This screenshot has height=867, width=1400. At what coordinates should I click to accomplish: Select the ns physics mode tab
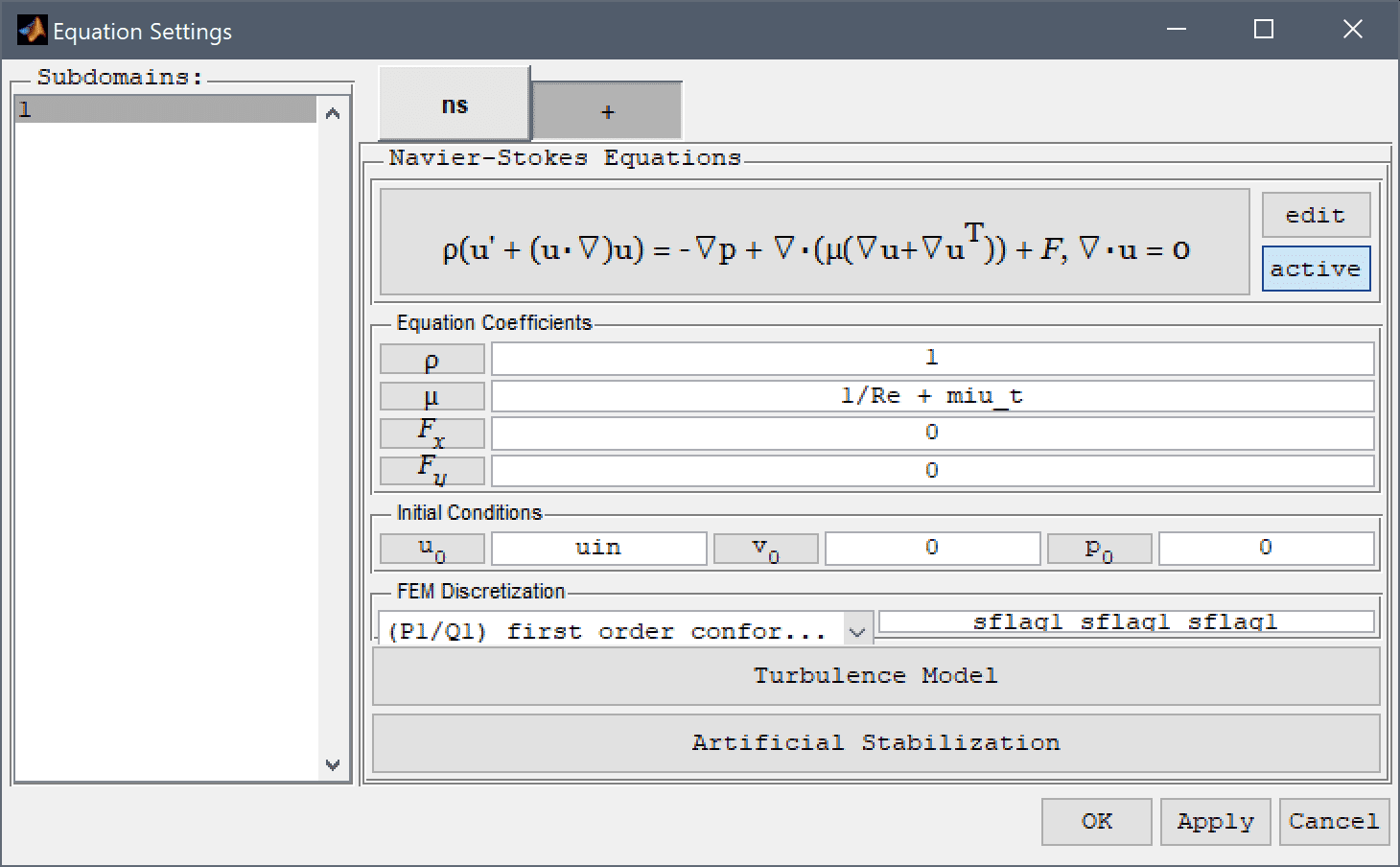(455, 104)
